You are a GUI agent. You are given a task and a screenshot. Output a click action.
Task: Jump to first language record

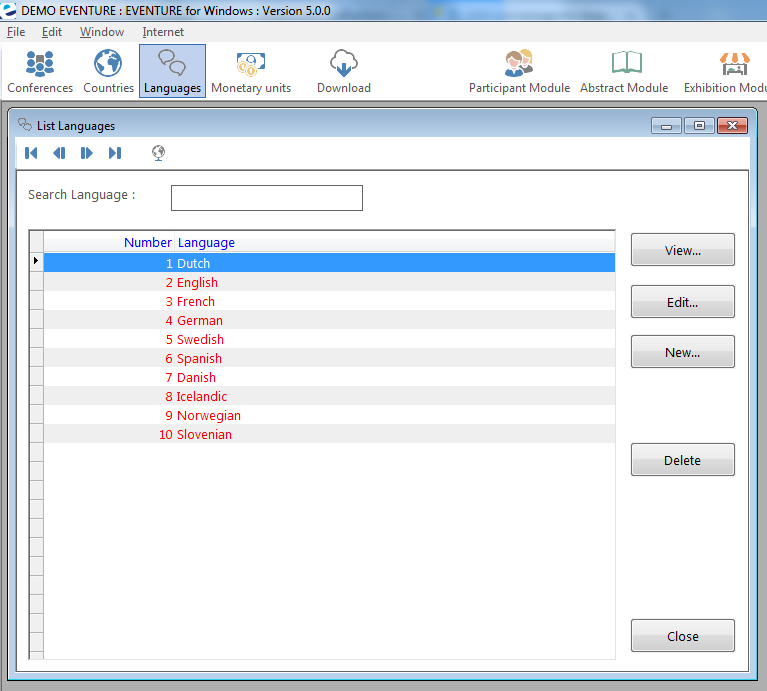pos(31,153)
